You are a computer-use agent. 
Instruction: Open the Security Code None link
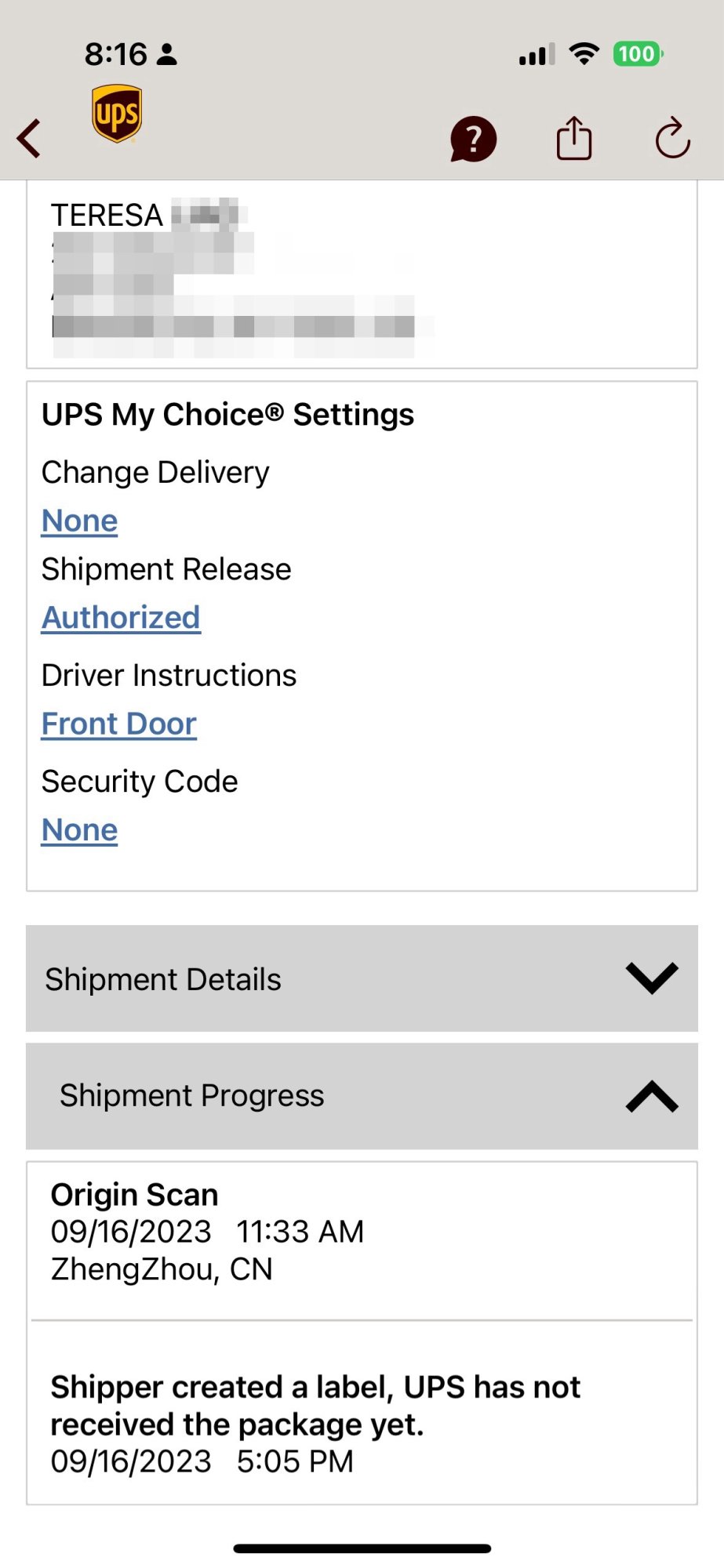coord(79,830)
